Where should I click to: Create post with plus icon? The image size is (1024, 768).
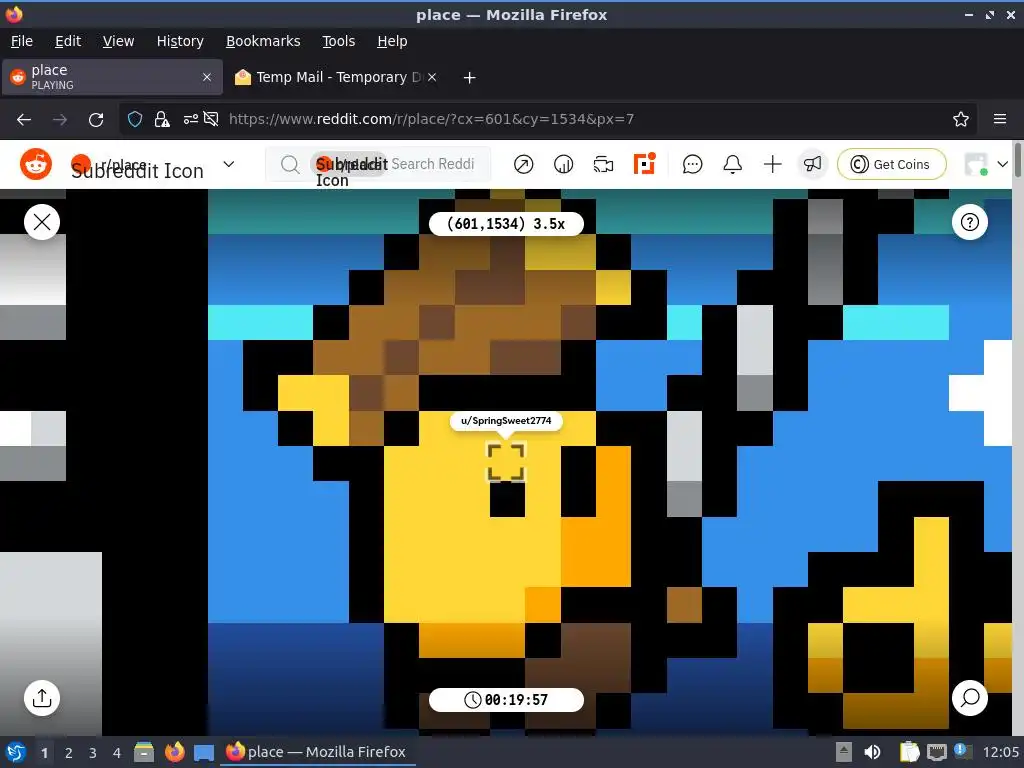773,164
